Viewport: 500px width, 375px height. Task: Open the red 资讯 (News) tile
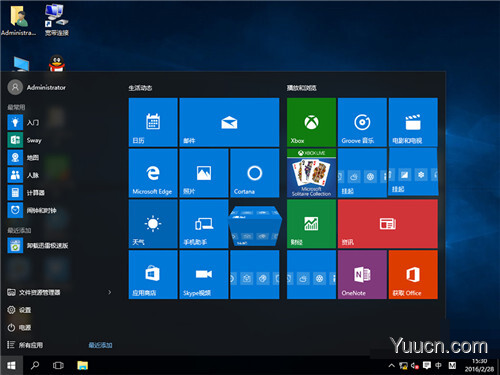click(388, 224)
